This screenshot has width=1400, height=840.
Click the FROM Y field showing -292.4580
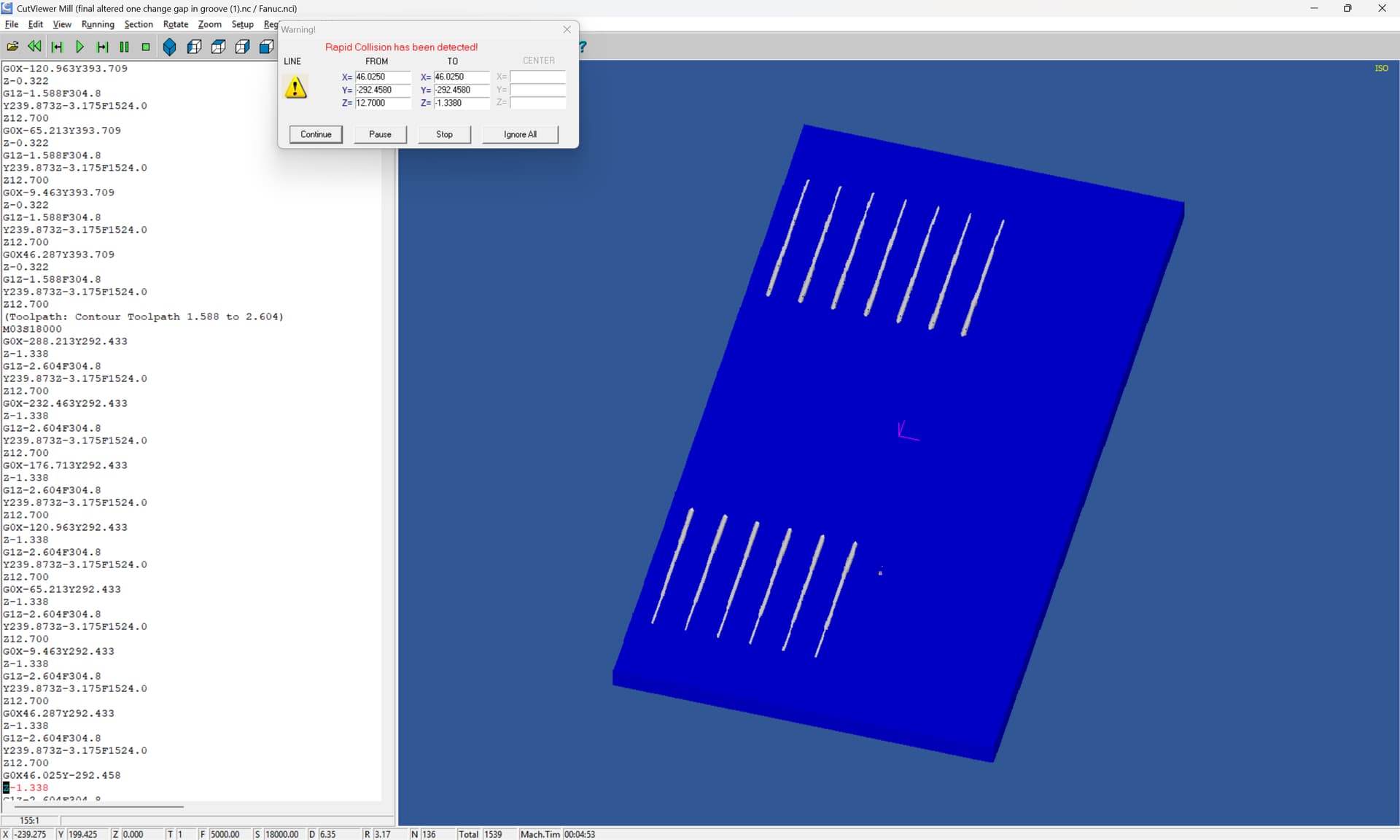point(383,90)
